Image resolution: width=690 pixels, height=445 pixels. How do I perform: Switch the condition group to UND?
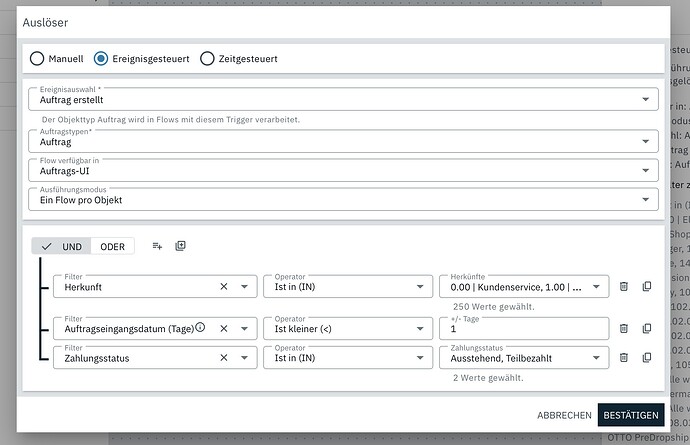point(62,246)
